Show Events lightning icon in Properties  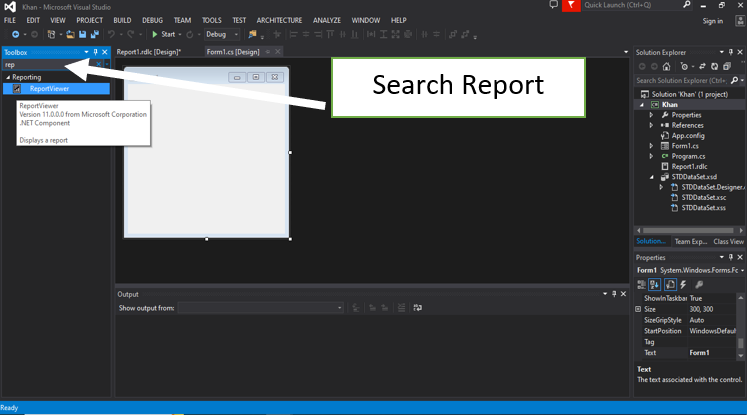[683, 285]
